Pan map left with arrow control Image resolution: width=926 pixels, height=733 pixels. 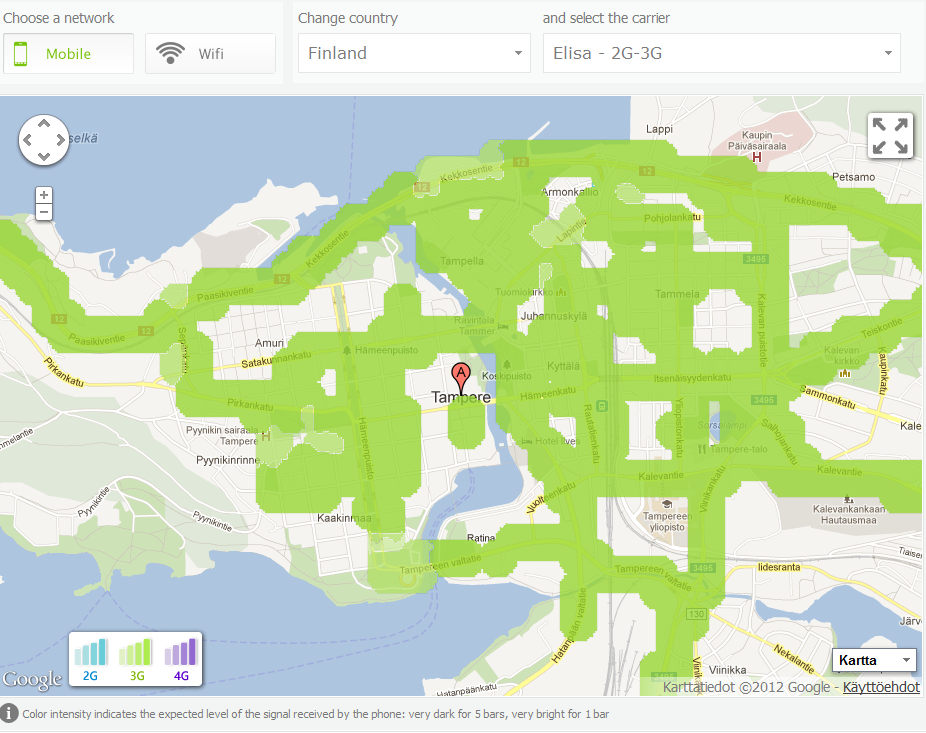27,140
